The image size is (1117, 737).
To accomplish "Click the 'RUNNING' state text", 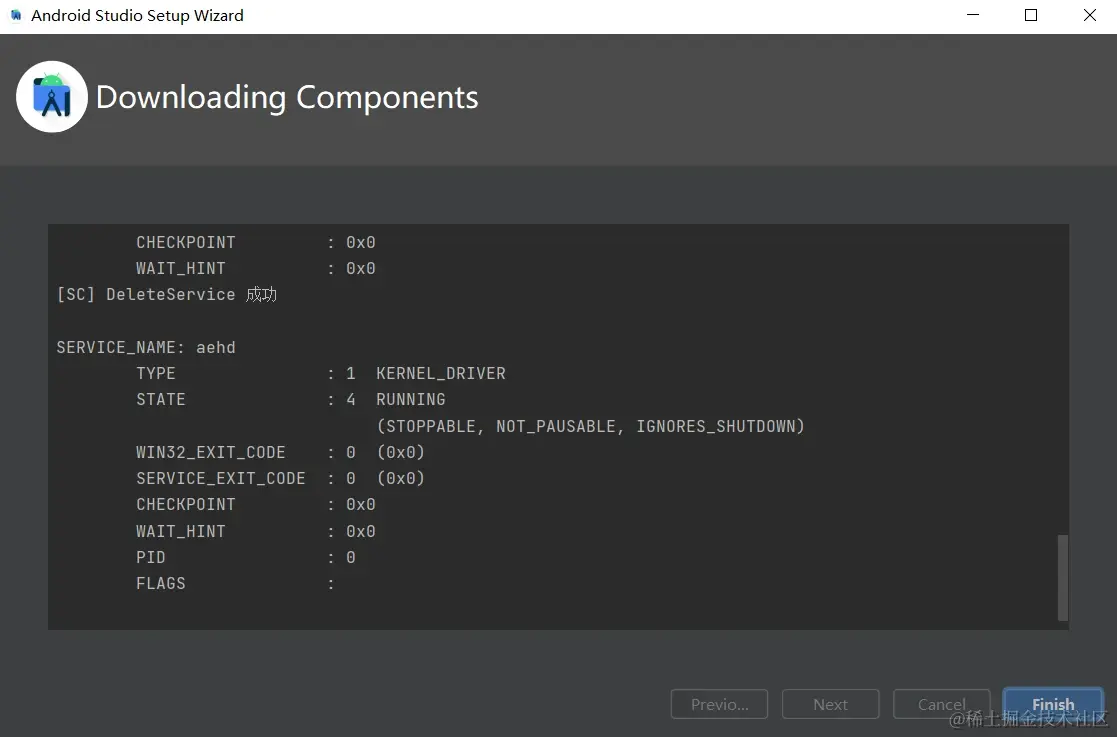I will pos(411,399).
